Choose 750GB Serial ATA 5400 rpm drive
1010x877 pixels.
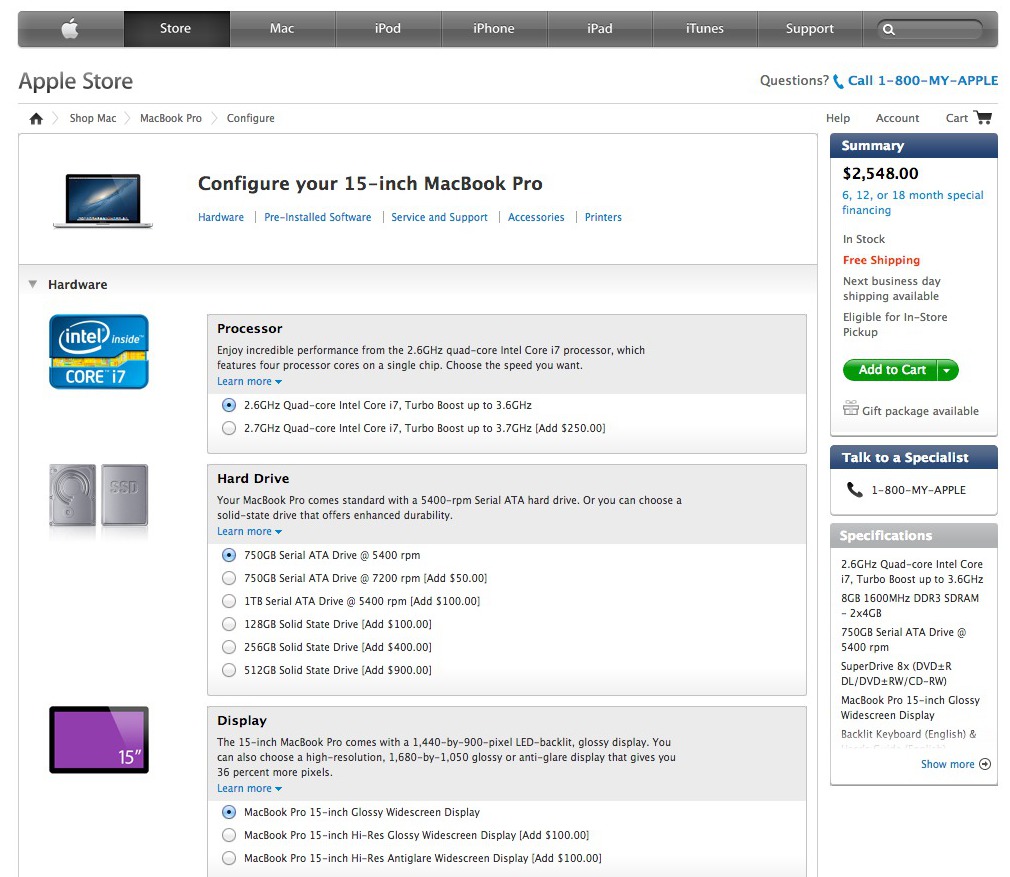[229, 555]
